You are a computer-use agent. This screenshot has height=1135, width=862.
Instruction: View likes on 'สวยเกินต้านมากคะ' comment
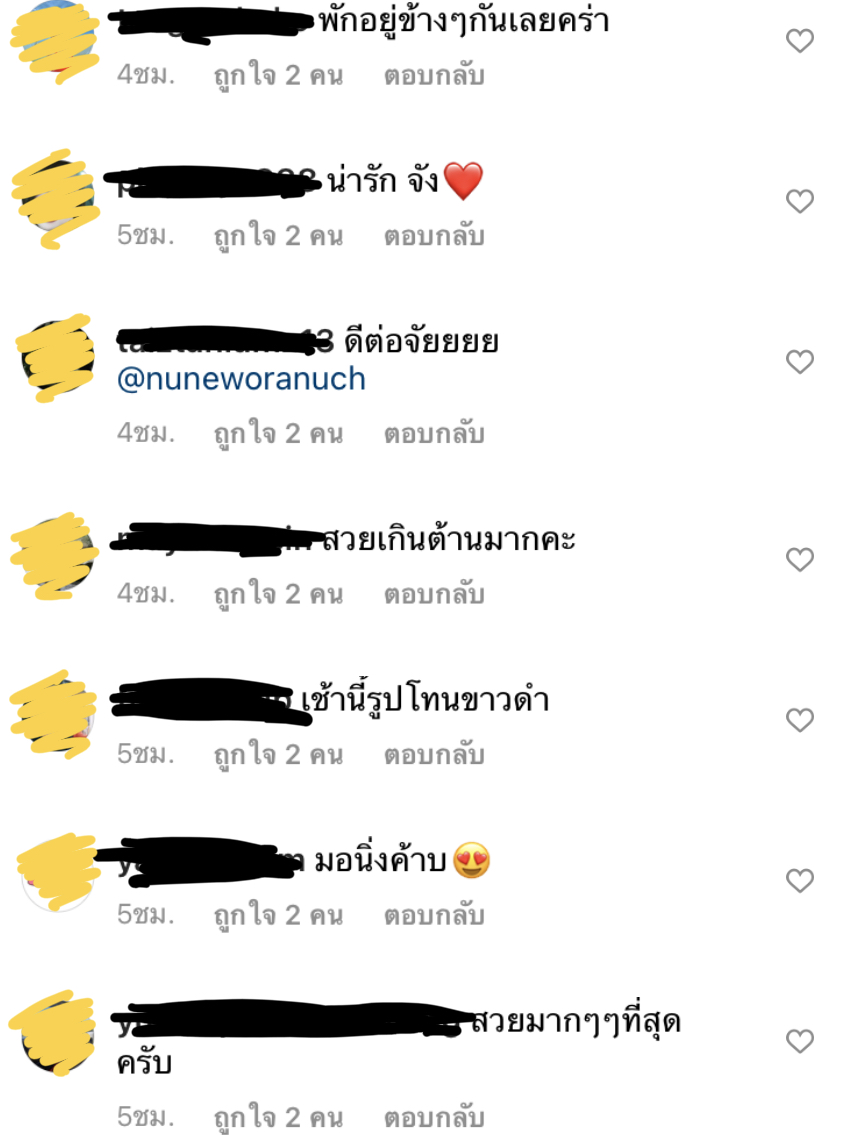tap(278, 595)
